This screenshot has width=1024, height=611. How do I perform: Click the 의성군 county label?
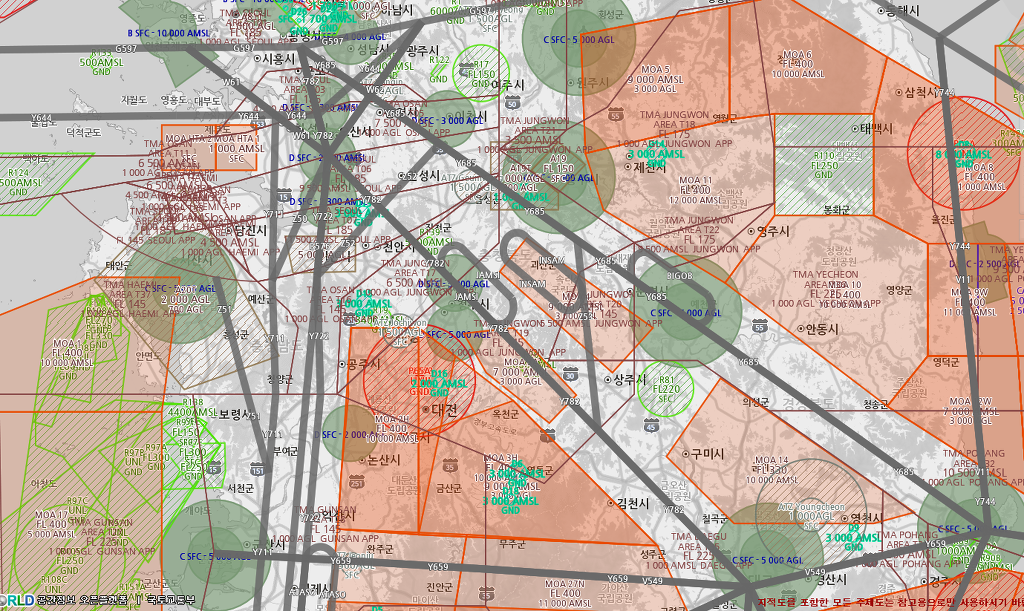[756, 401]
